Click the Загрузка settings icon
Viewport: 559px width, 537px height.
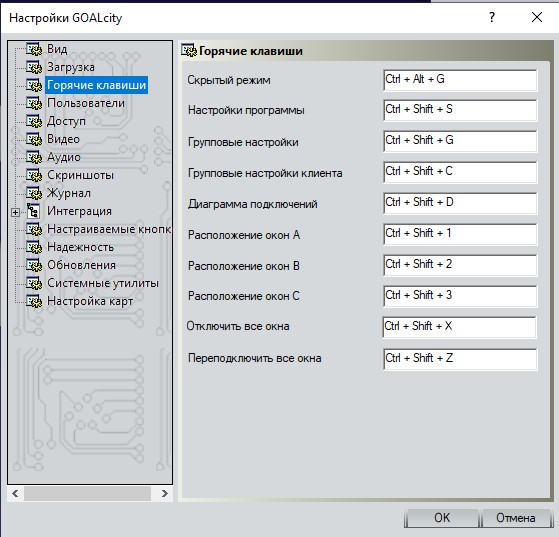[x=34, y=67]
